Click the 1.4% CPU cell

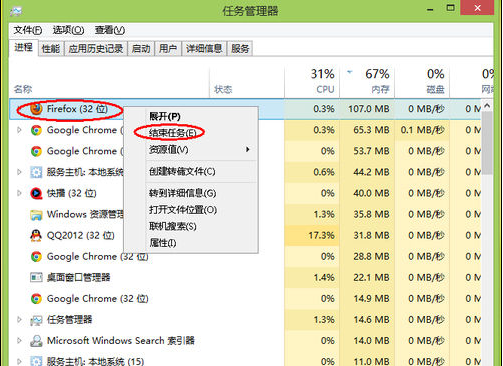312,277
